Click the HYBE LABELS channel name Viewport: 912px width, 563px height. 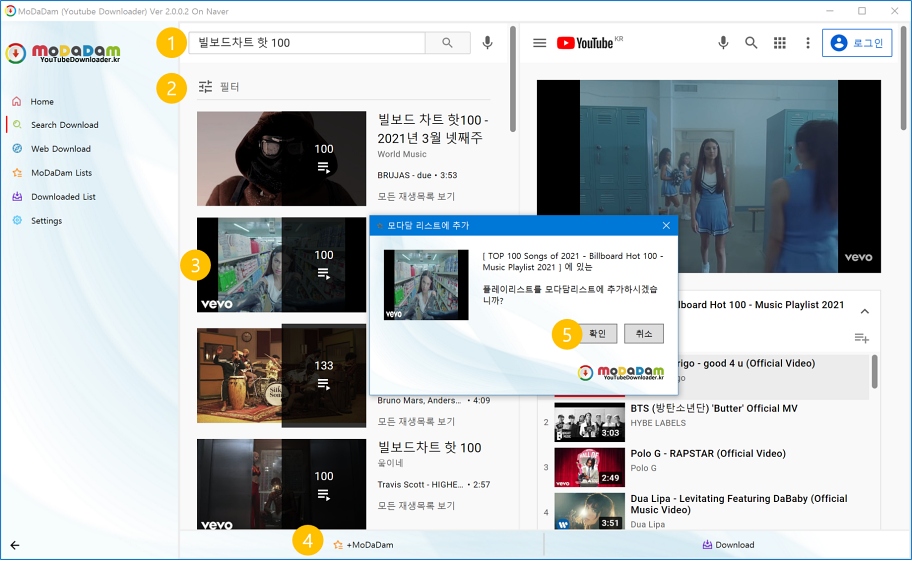[658, 423]
